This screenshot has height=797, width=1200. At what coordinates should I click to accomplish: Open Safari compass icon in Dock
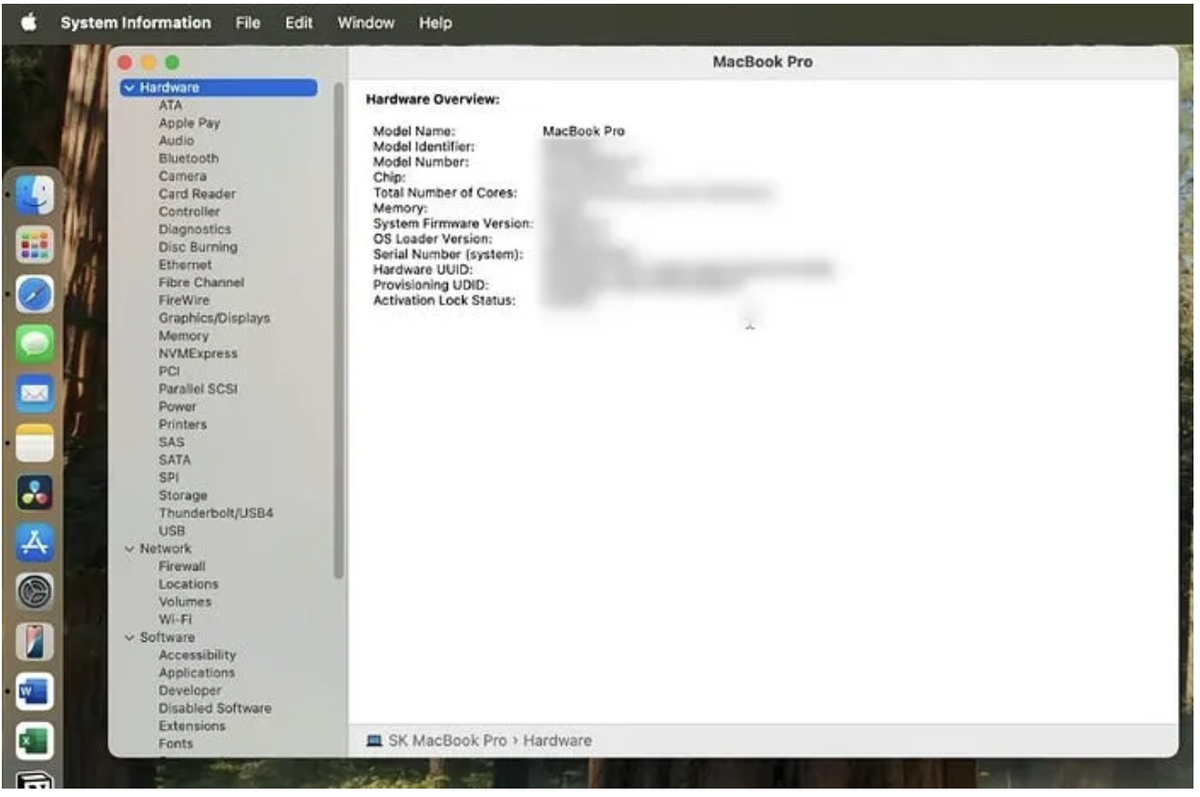click(x=35, y=294)
